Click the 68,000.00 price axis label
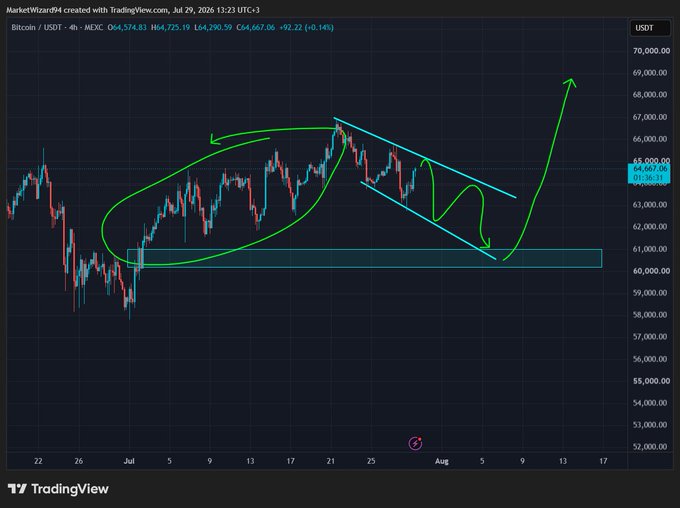 coord(650,95)
